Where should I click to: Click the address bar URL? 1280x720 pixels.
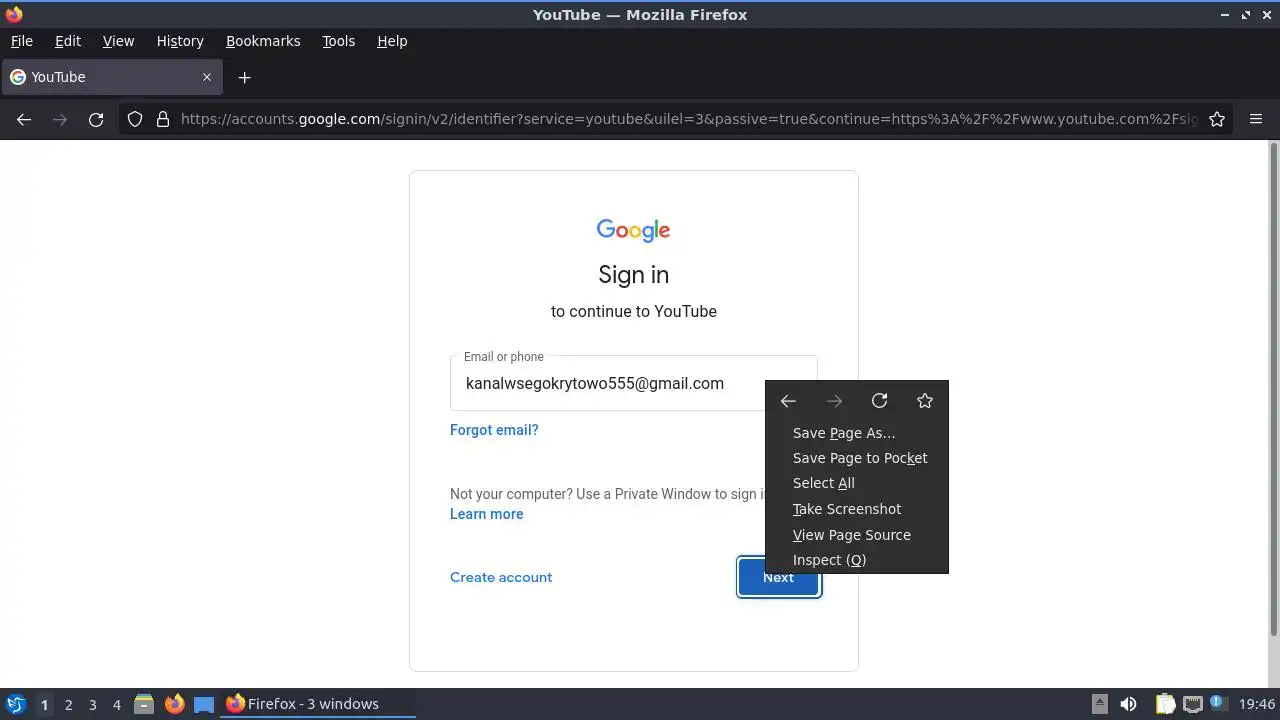(689, 119)
